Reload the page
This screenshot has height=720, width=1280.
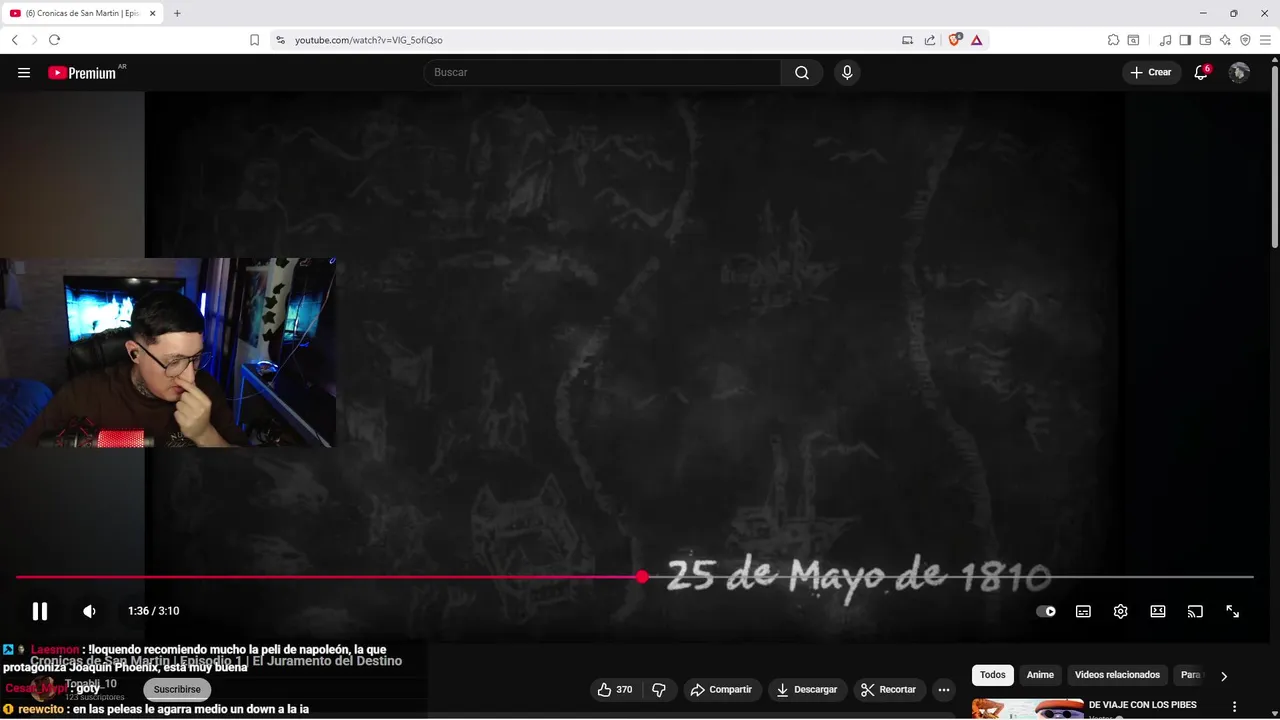54,40
